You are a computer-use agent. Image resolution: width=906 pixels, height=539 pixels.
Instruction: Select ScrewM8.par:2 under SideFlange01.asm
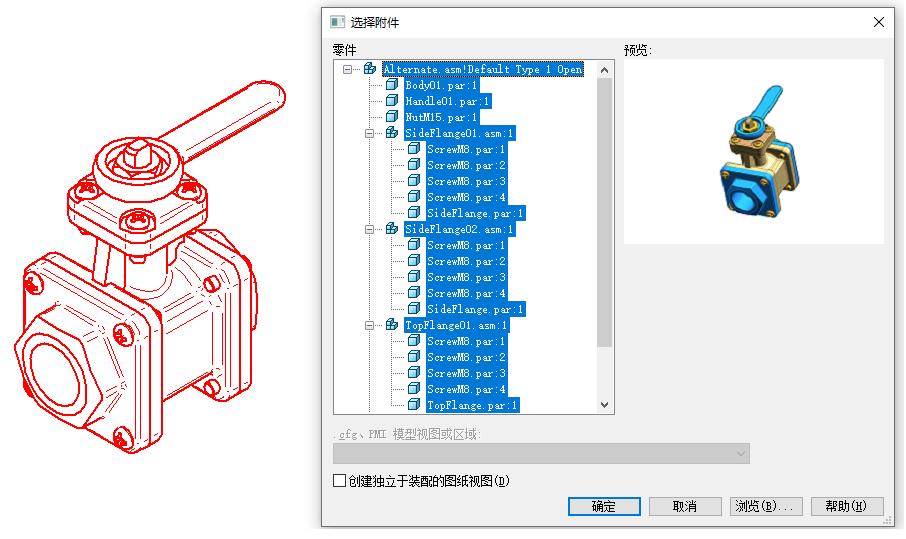[466, 165]
